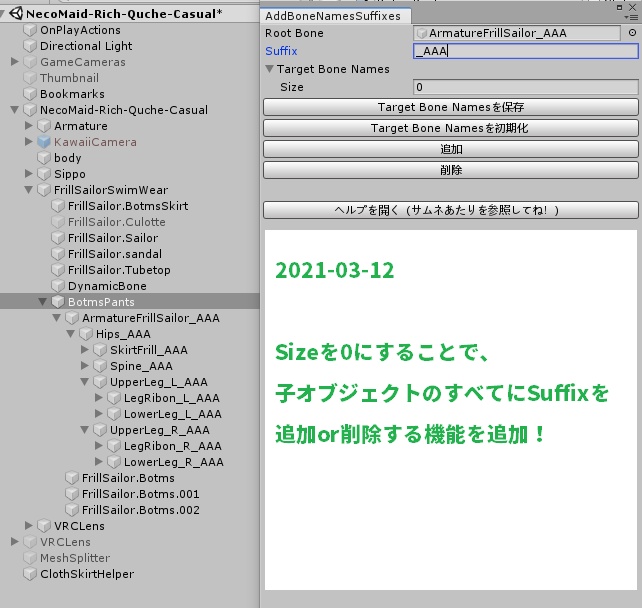
Task: Click the cube icon of SkirtFrill_AAA
Action: point(100,350)
